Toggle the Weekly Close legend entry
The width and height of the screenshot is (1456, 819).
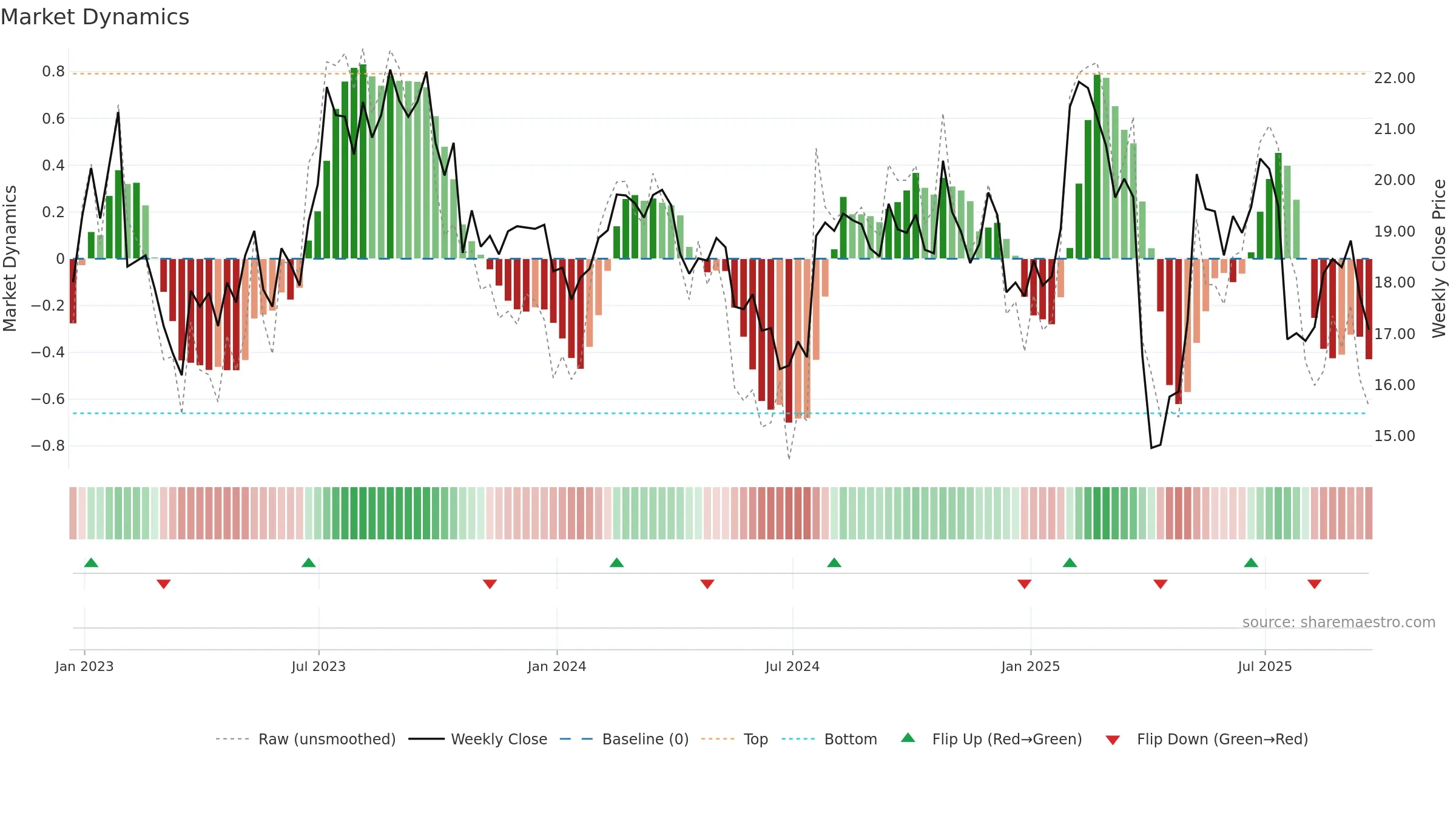point(478,739)
